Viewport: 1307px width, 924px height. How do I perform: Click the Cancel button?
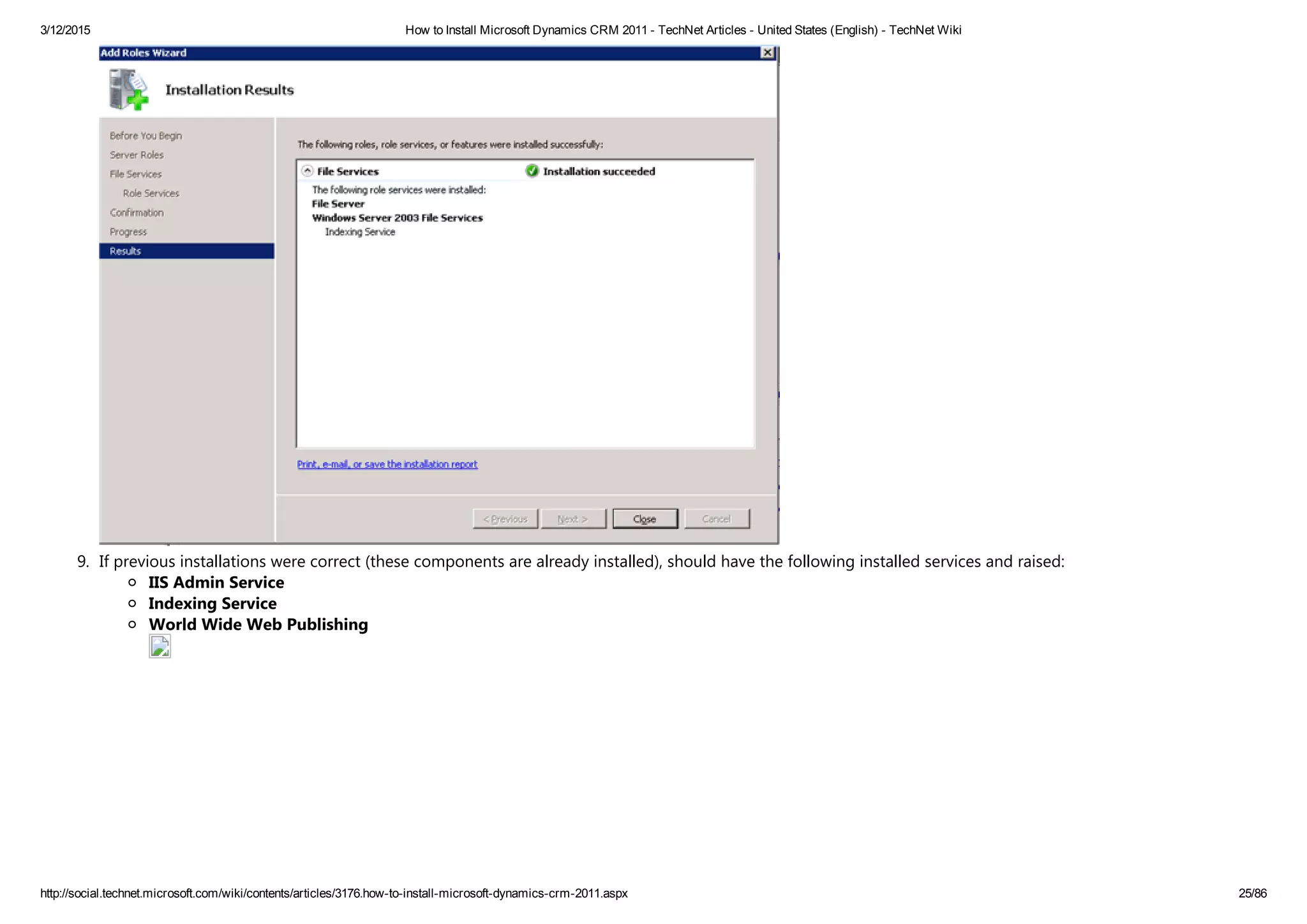(717, 519)
